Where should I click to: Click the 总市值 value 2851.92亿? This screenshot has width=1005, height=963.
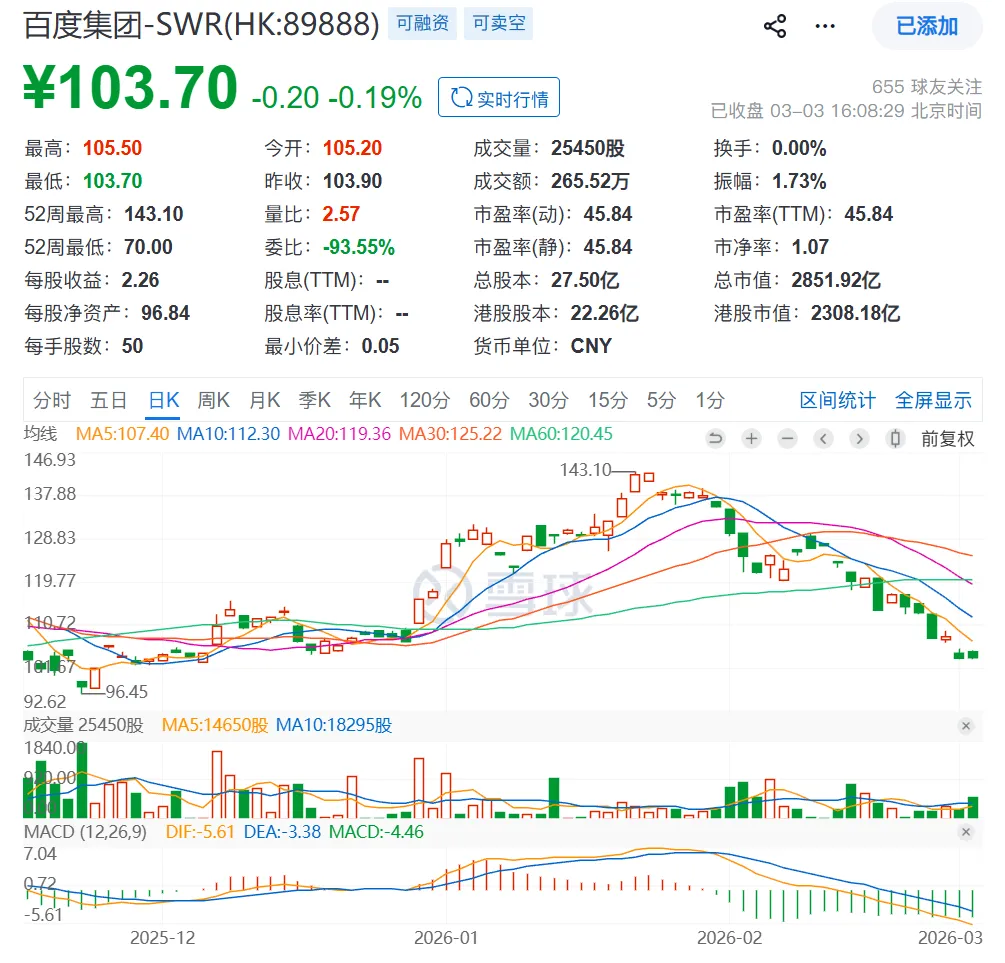pyautogui.click(x=836, y=280)
